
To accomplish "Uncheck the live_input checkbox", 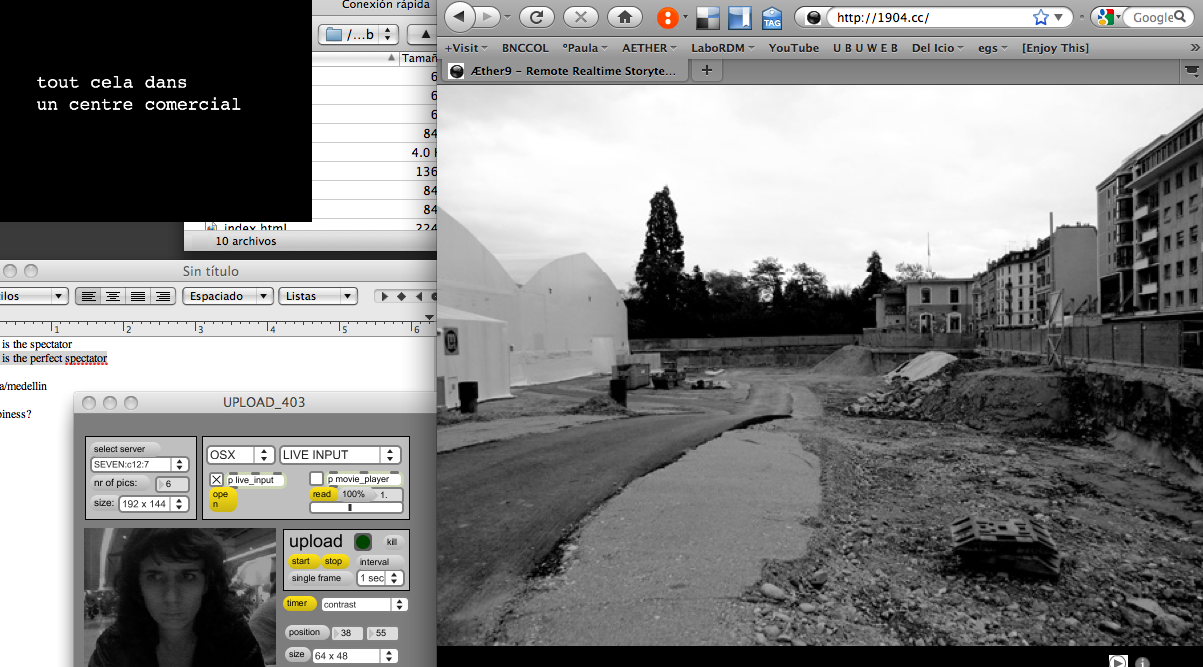I will tap(217, 480).
